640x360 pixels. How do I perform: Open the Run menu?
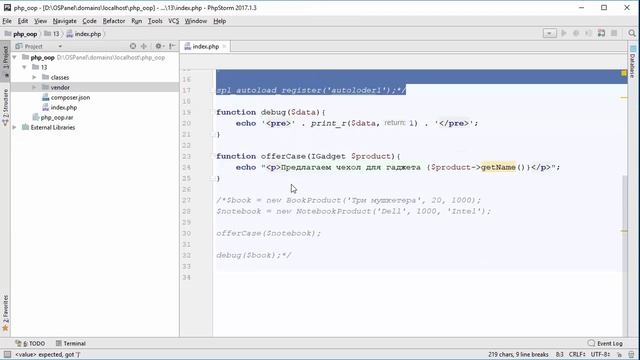(137, 21)
